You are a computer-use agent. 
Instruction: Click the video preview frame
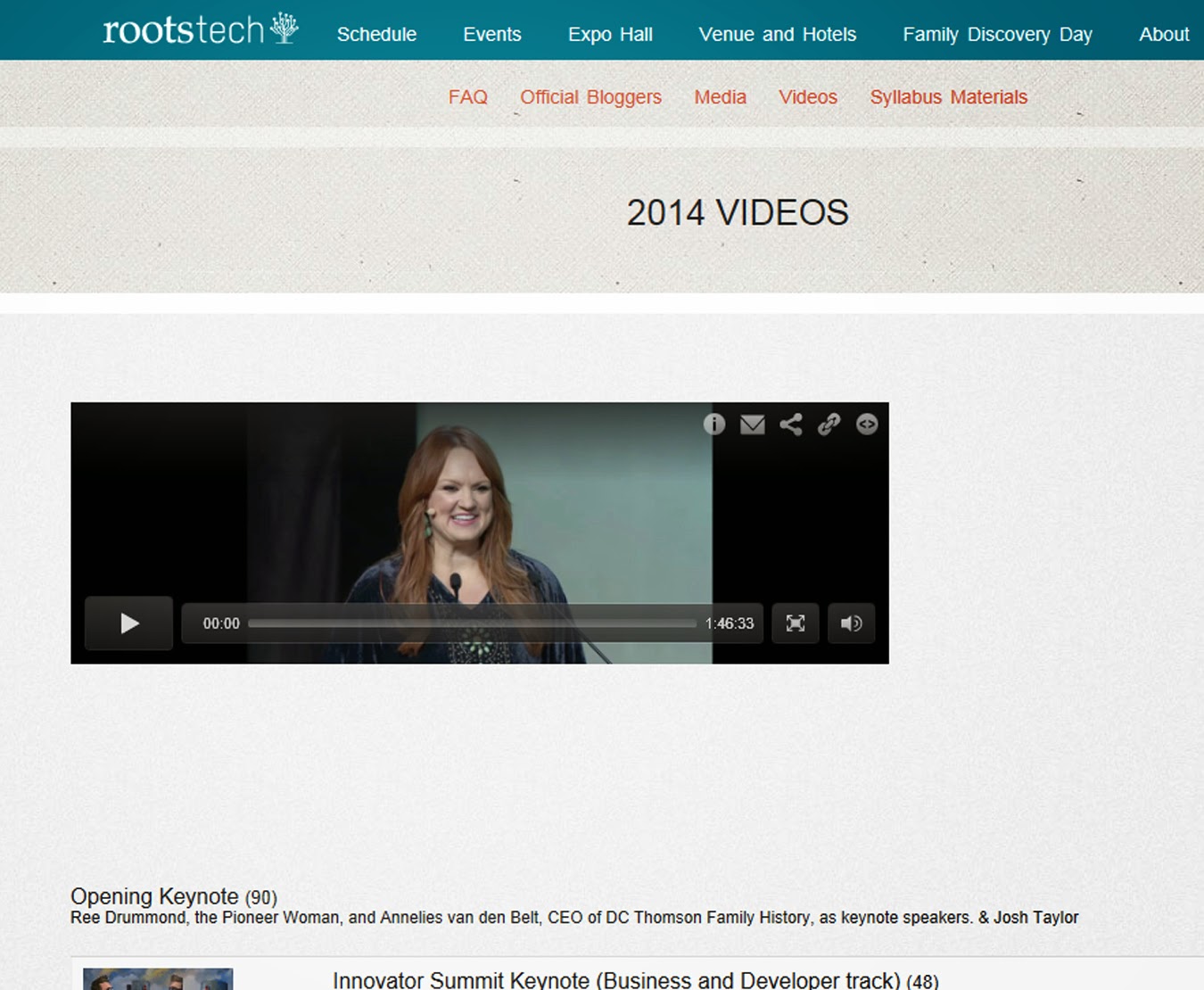tap(480, 532)
